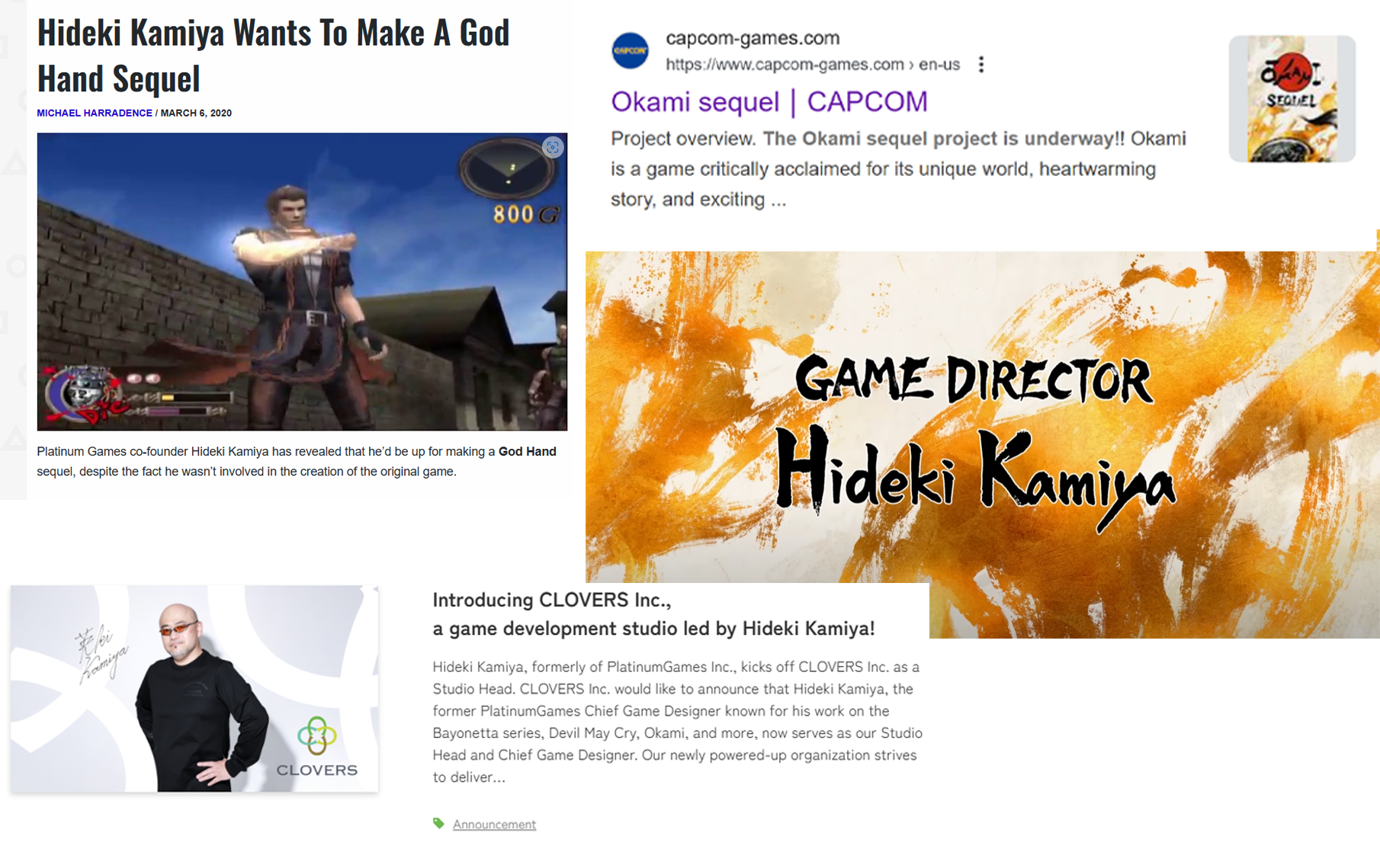This screenshot has width=1380, height=868.
Task: Click the Capcom round site favicon
Action: [x=631, y=50]
